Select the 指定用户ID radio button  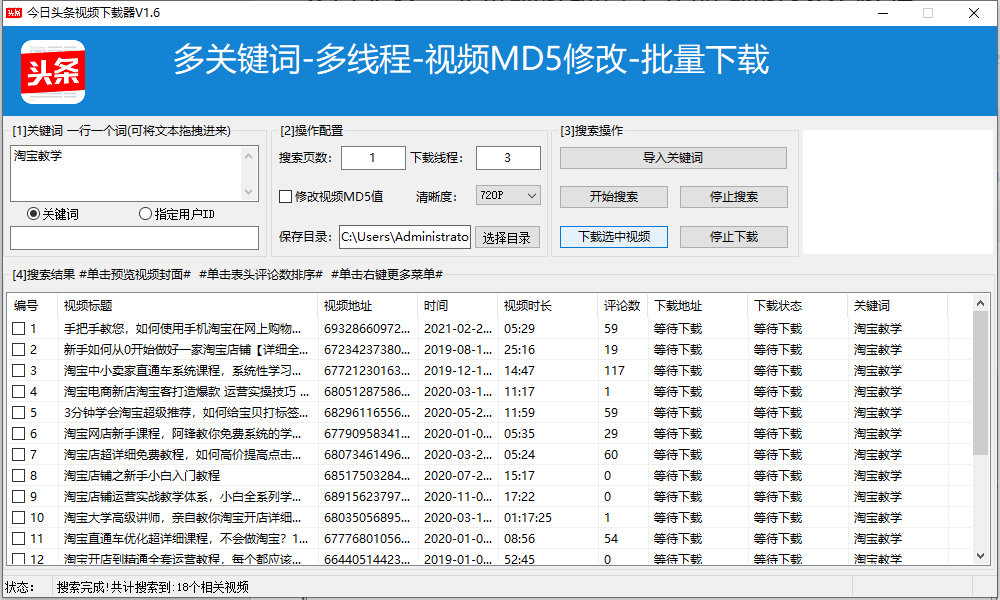(x=145, y=214)
